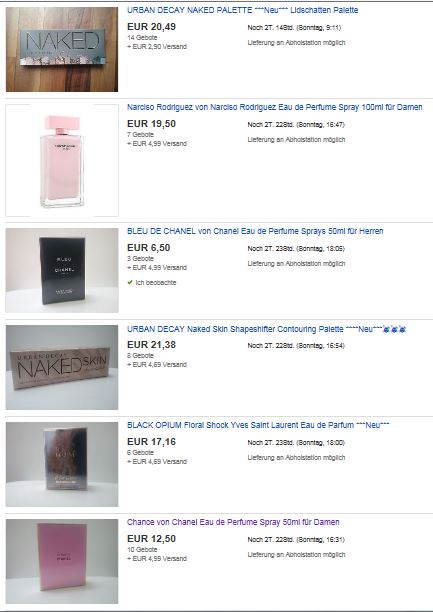Viewport: 433px width, 612px height.
Task: Click the Naked Skin box thumbnail
Action: coord(62,367)
